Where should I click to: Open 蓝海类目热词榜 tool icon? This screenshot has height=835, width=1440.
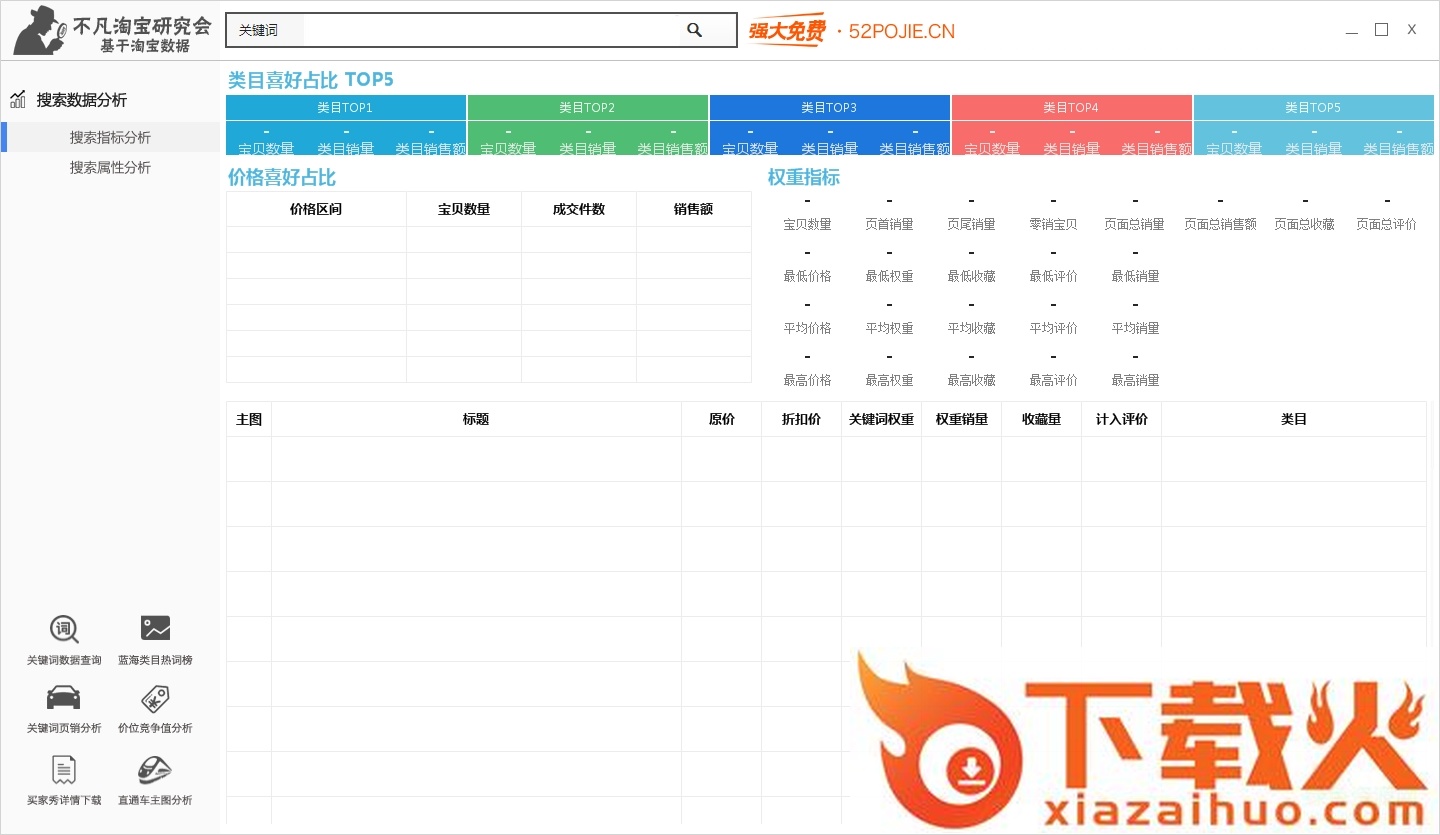pyautogui.click(x=155, y=629)
